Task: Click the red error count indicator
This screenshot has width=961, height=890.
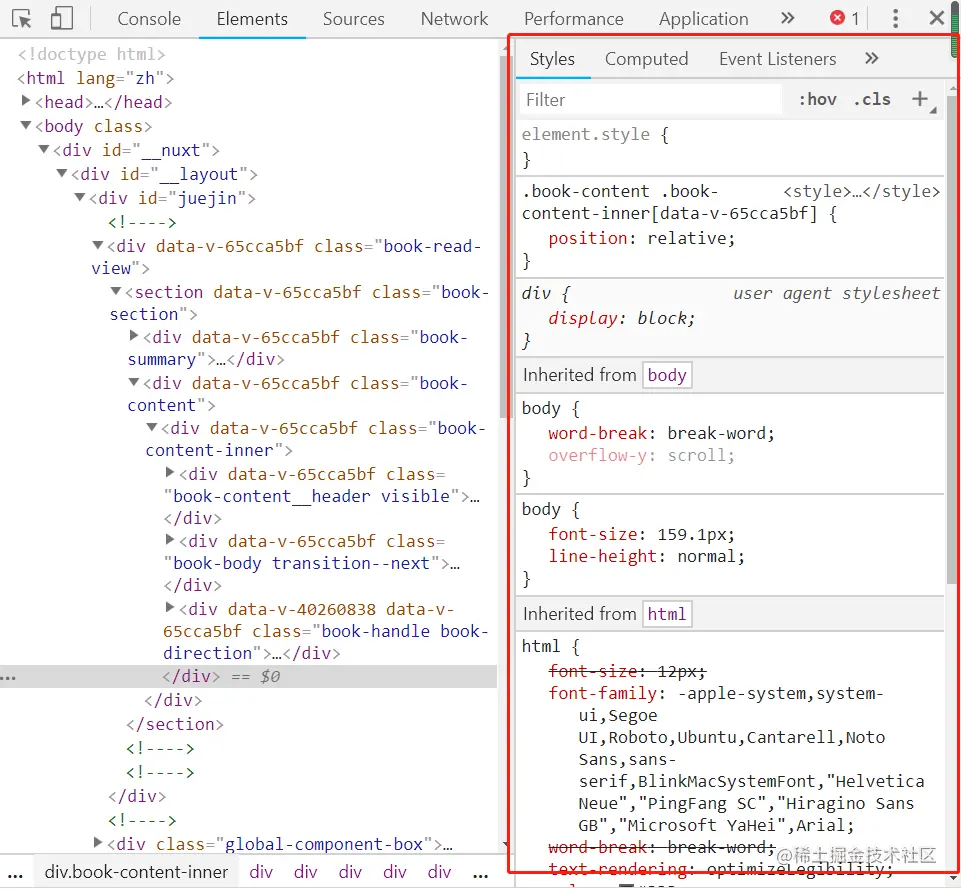Action: [845, 18]
